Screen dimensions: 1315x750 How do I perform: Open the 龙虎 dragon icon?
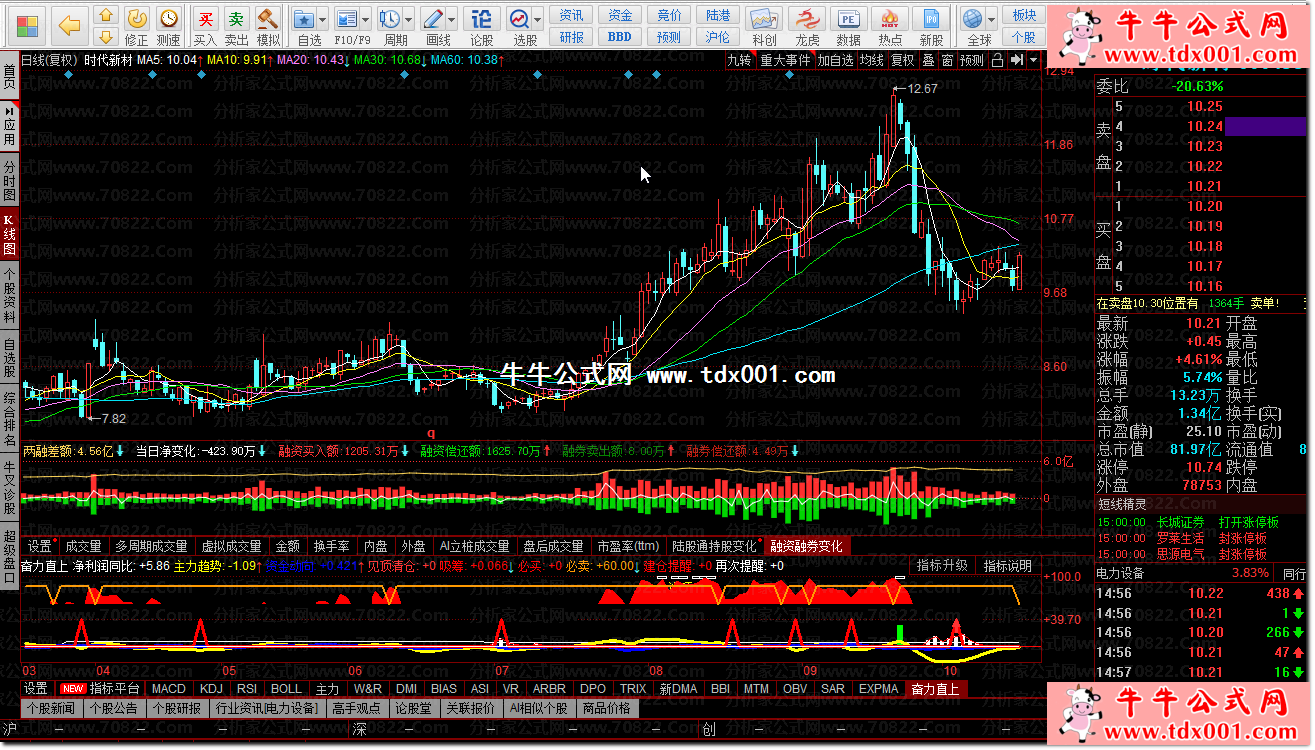807,25
